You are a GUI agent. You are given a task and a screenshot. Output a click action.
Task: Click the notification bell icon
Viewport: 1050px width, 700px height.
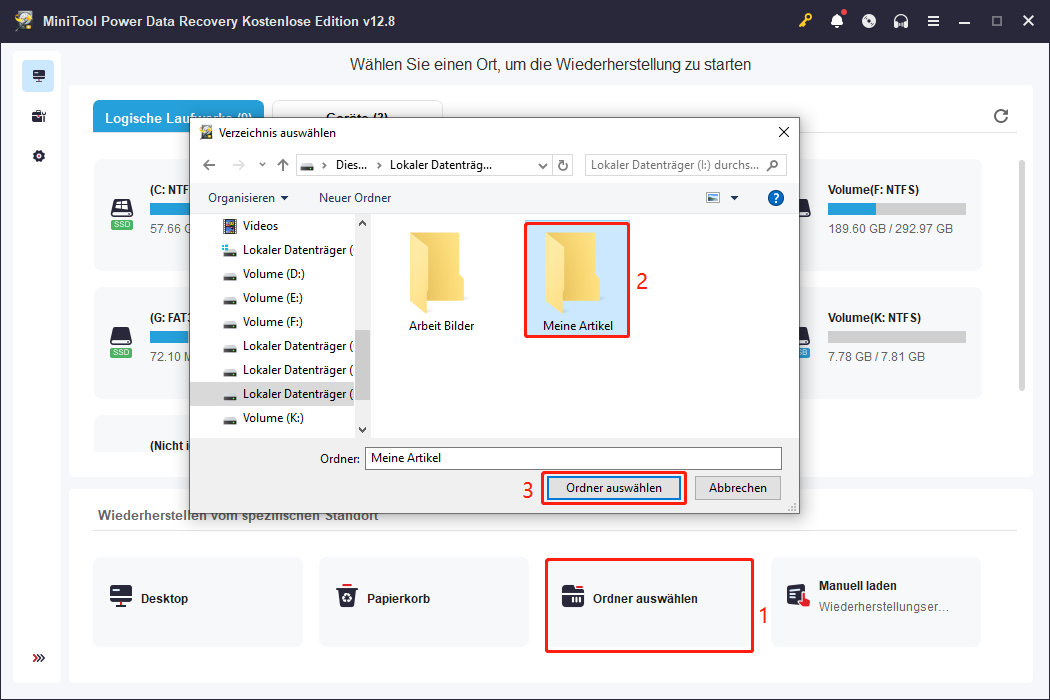[x=837, y=20]
